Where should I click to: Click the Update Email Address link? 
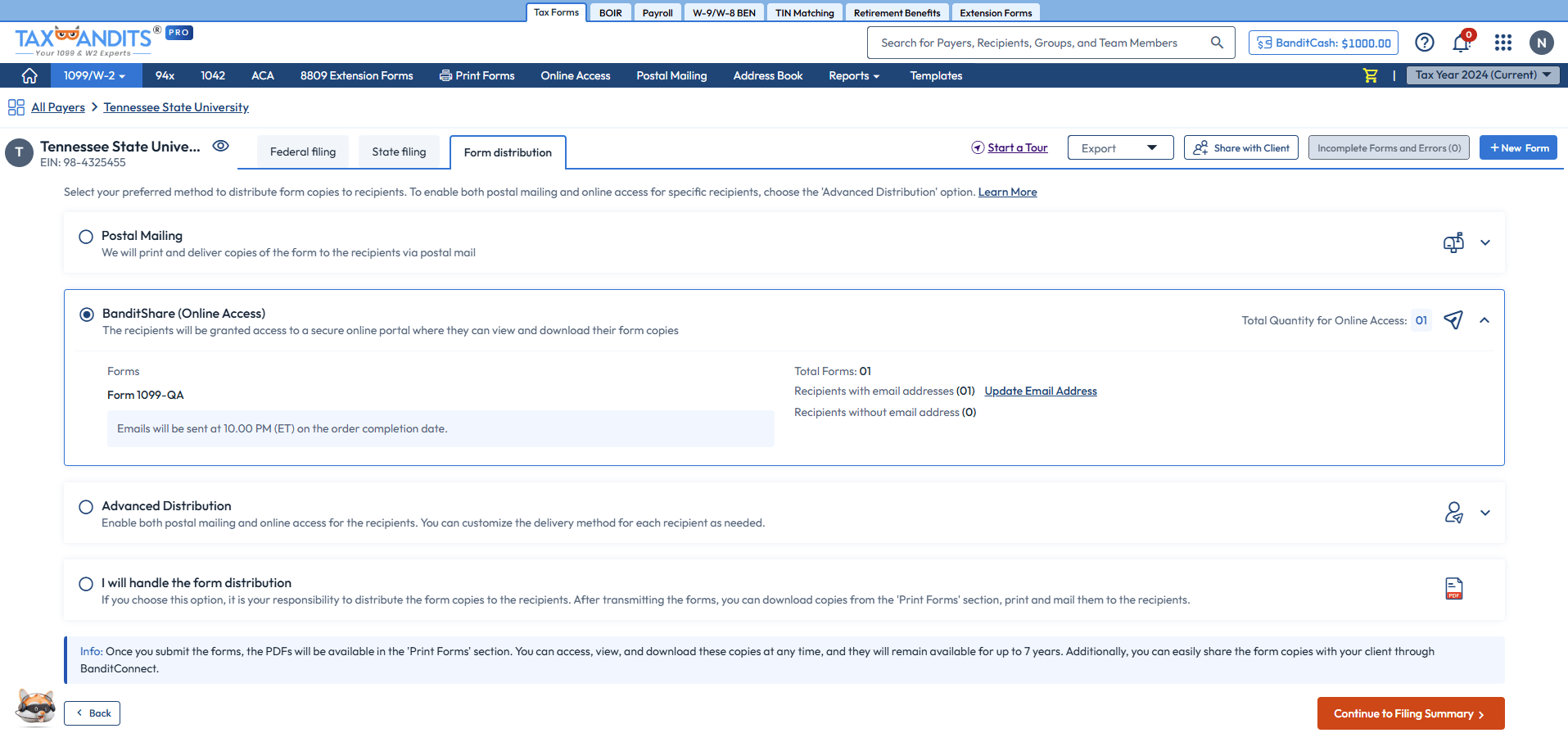coord(1041,391)
